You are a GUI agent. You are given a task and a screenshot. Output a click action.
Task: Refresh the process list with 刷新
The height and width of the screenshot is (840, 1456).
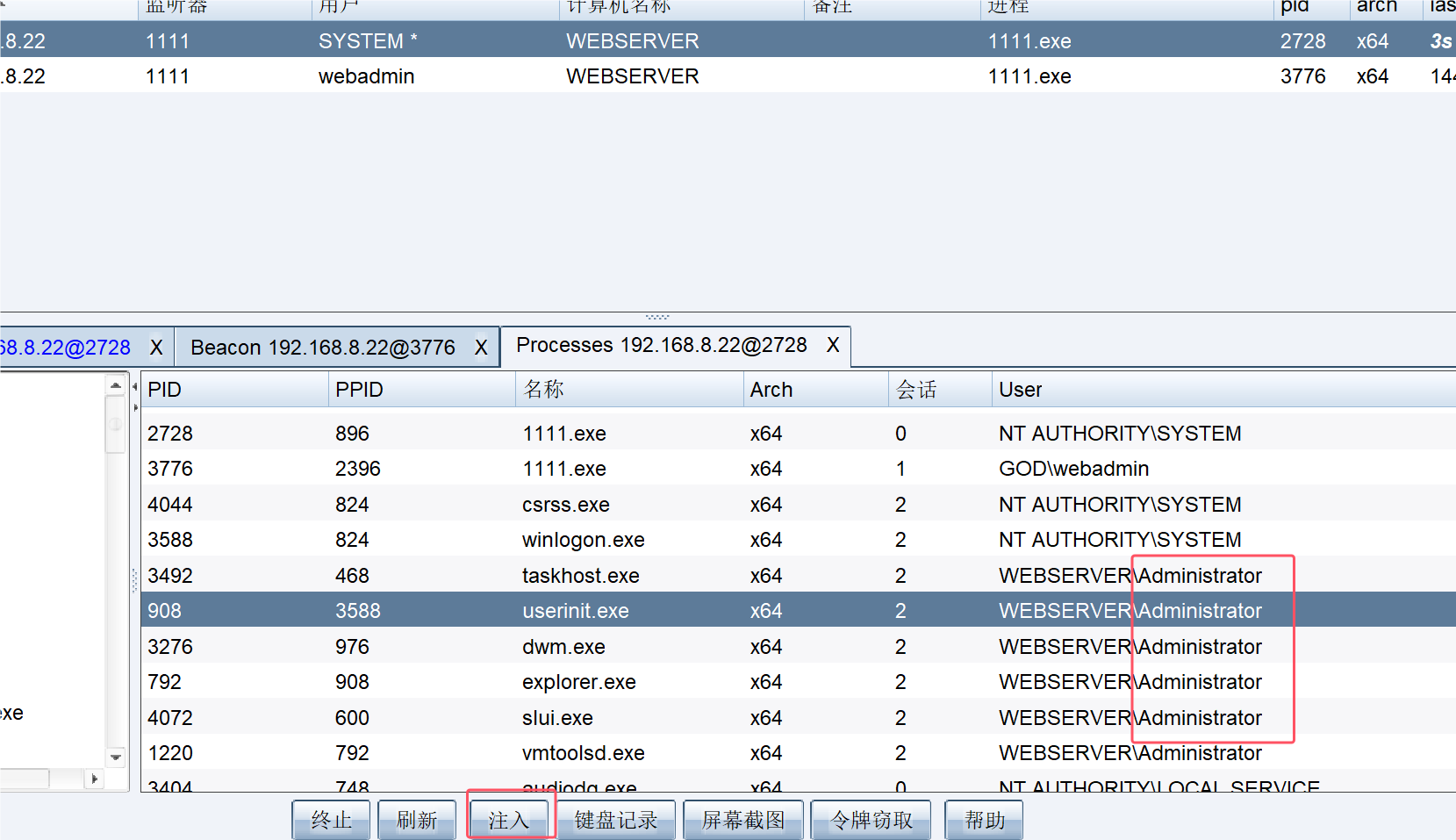click(417, 820)
